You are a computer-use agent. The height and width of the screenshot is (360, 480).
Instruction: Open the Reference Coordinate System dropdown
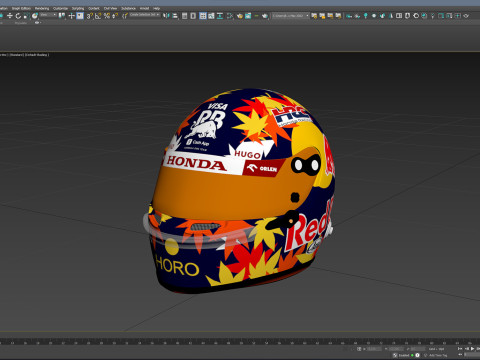pyautogui.click(x=48, y=15)
